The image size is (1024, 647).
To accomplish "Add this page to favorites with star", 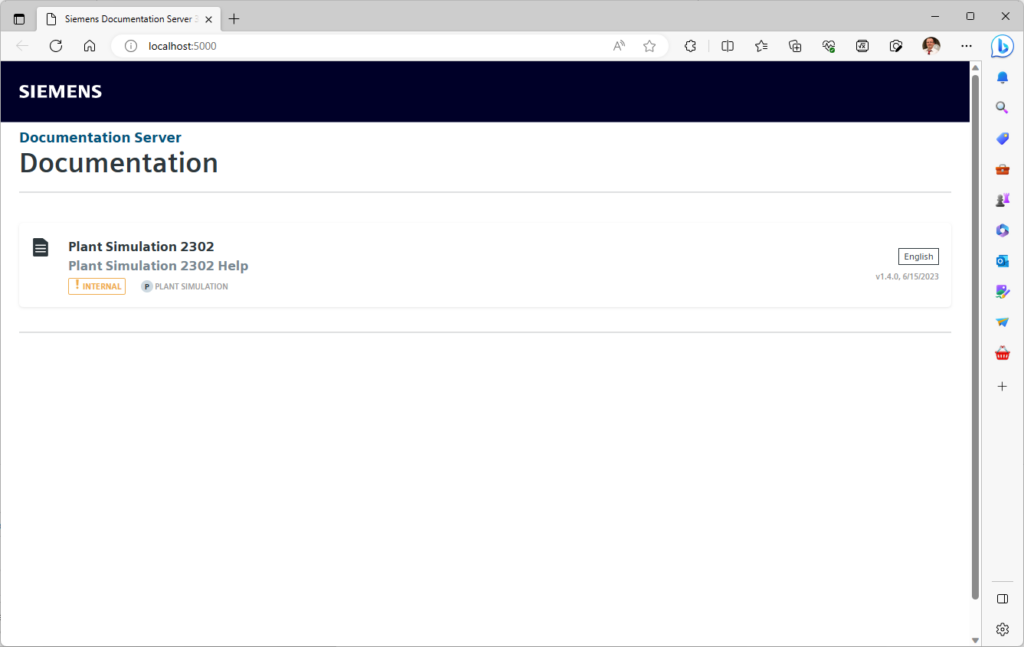I will point(649,46).
